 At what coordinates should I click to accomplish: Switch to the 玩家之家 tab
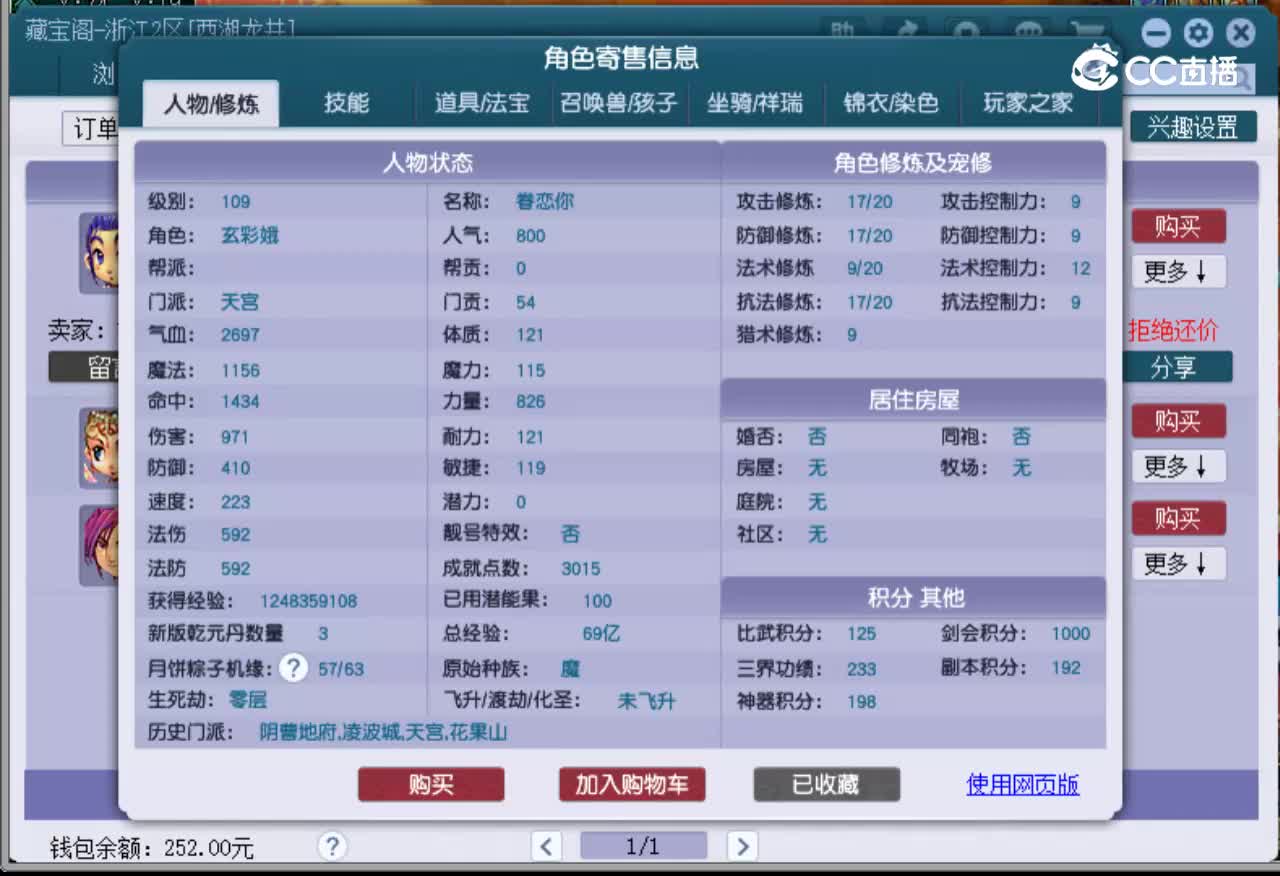[1028, 103]
